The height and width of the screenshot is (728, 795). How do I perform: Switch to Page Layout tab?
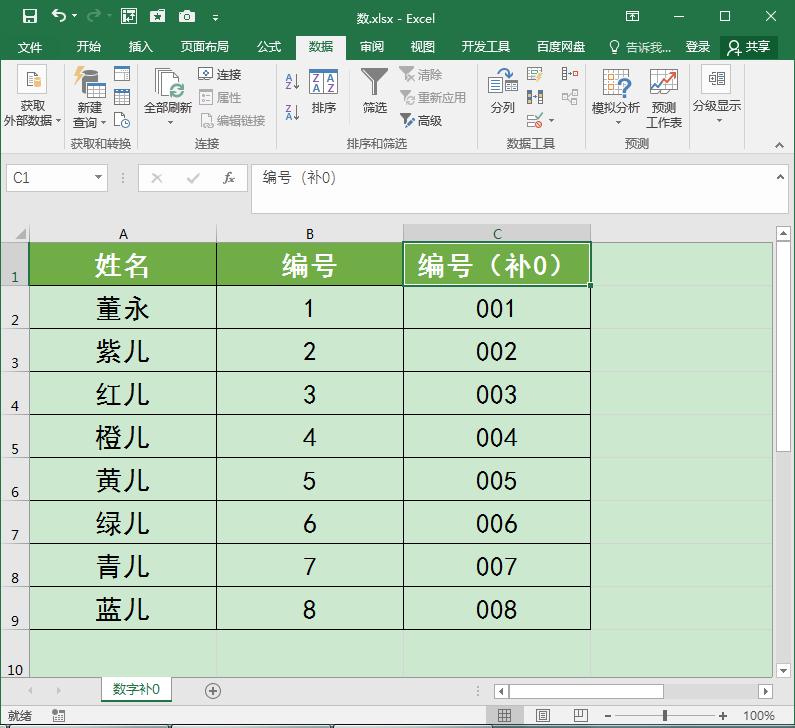pos(205,47)
